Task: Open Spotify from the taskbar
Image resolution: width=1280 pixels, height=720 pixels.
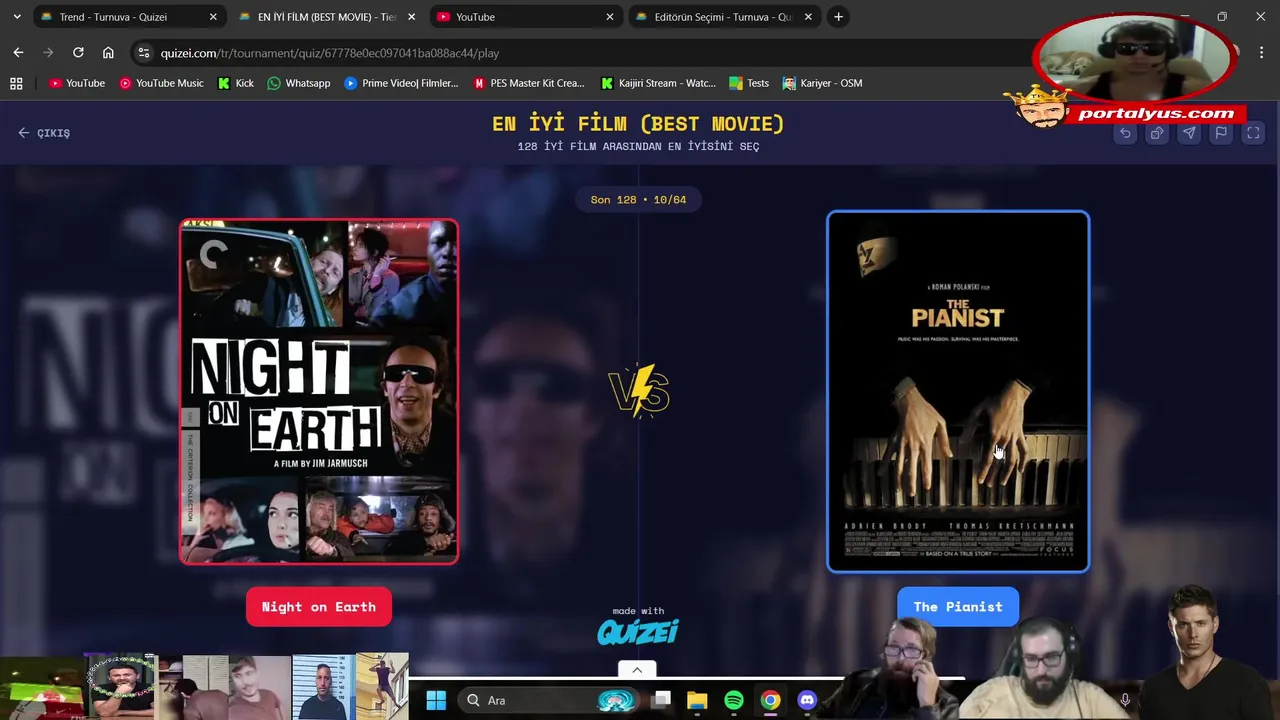Action: coord(734,701)
